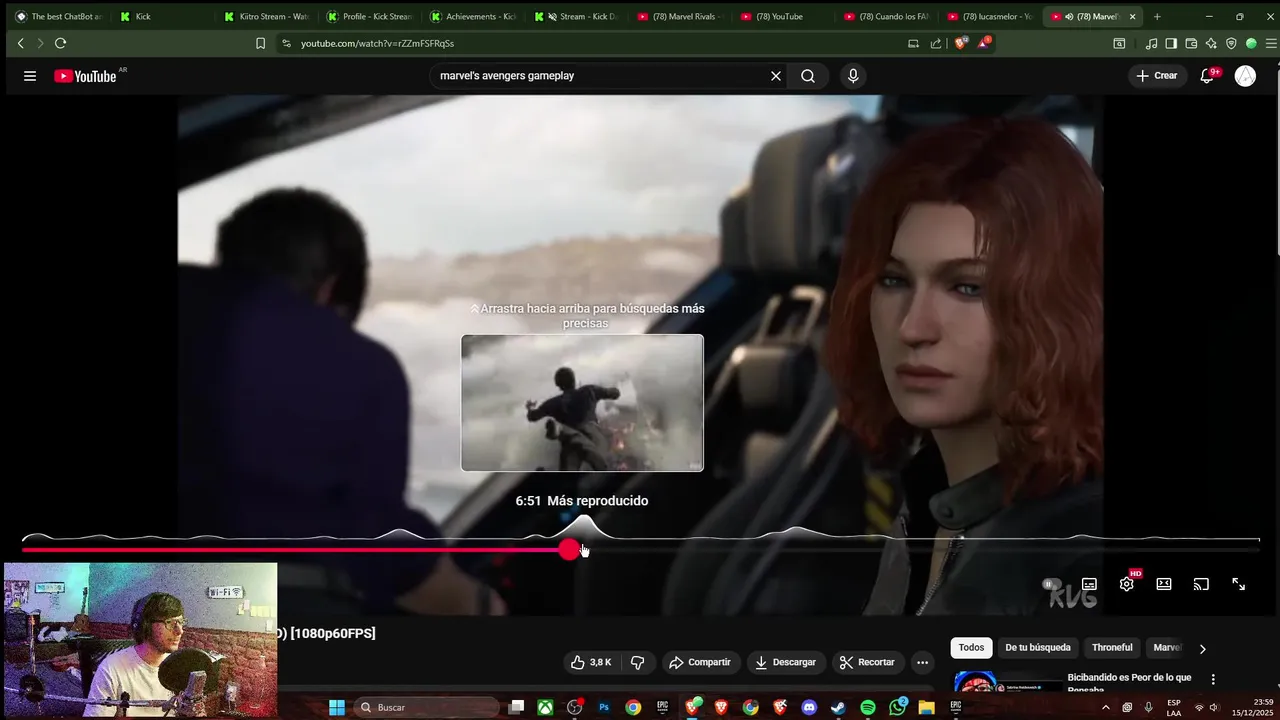Viewport: 1280px width, 720px height.
Task: Select the Throneful filter chip
Action: click(1112, 648)
